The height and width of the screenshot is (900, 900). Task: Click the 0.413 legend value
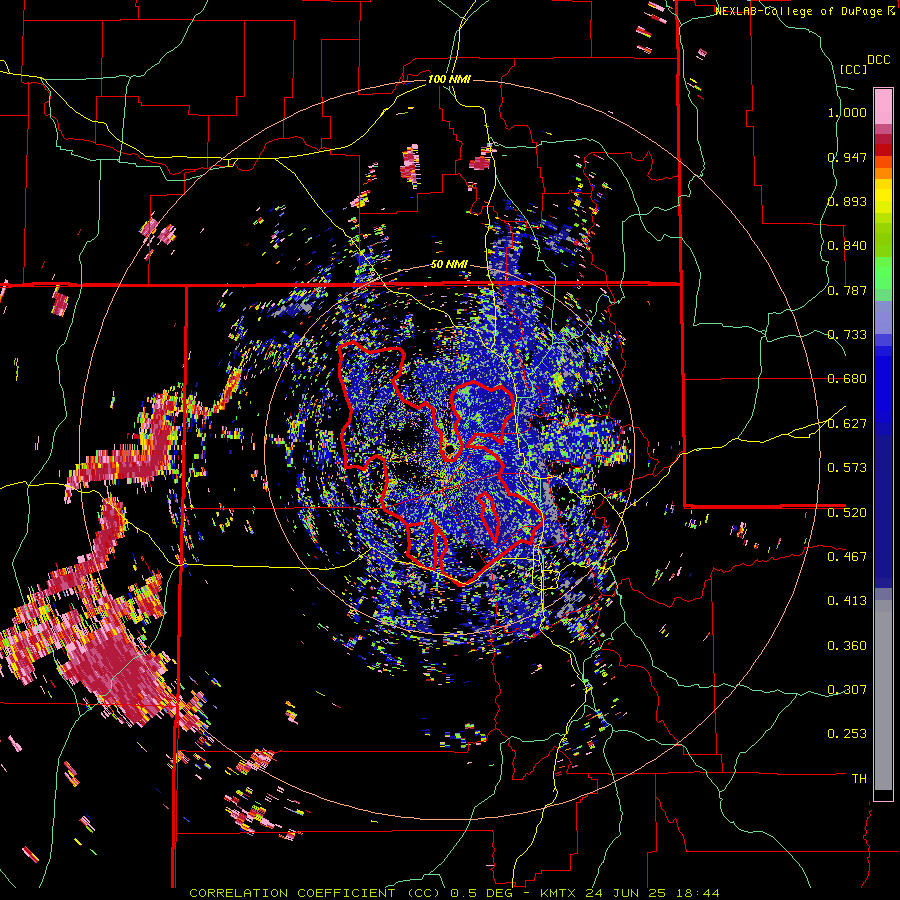pos(847,601)
